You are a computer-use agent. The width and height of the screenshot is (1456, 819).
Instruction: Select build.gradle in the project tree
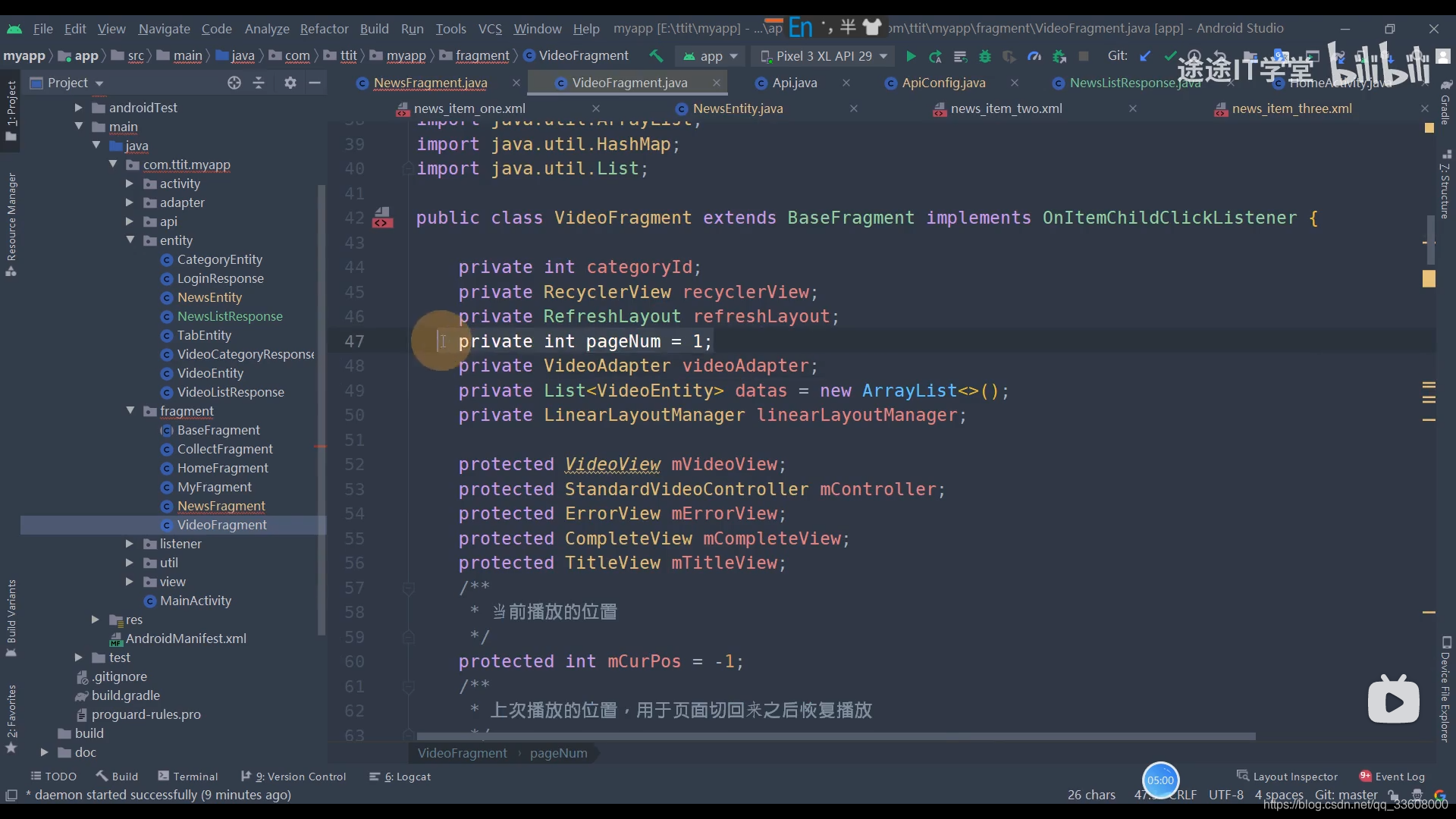125,695
